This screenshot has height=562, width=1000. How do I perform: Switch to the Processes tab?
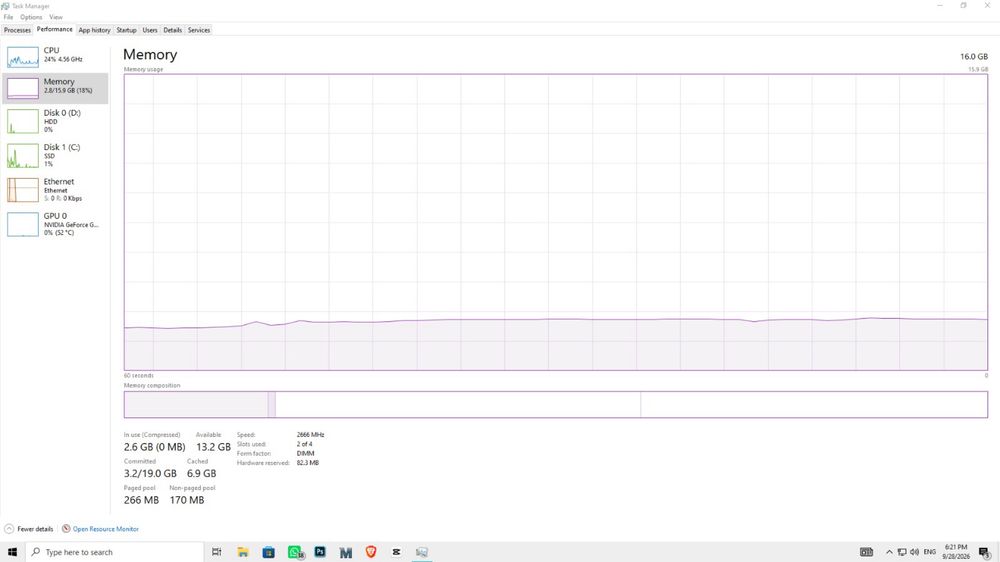click(17, 30)
